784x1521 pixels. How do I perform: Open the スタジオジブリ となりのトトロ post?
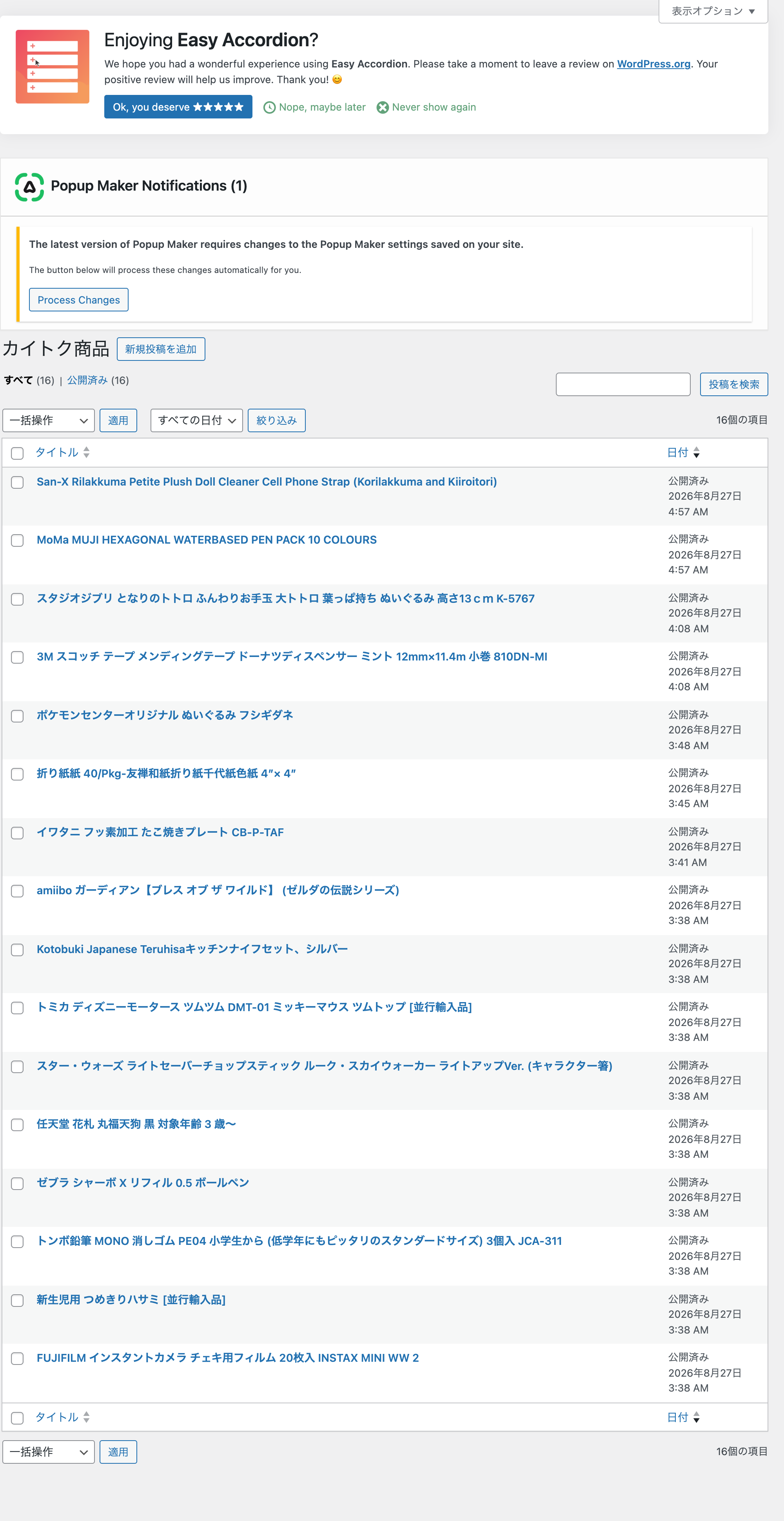(285, 599)
